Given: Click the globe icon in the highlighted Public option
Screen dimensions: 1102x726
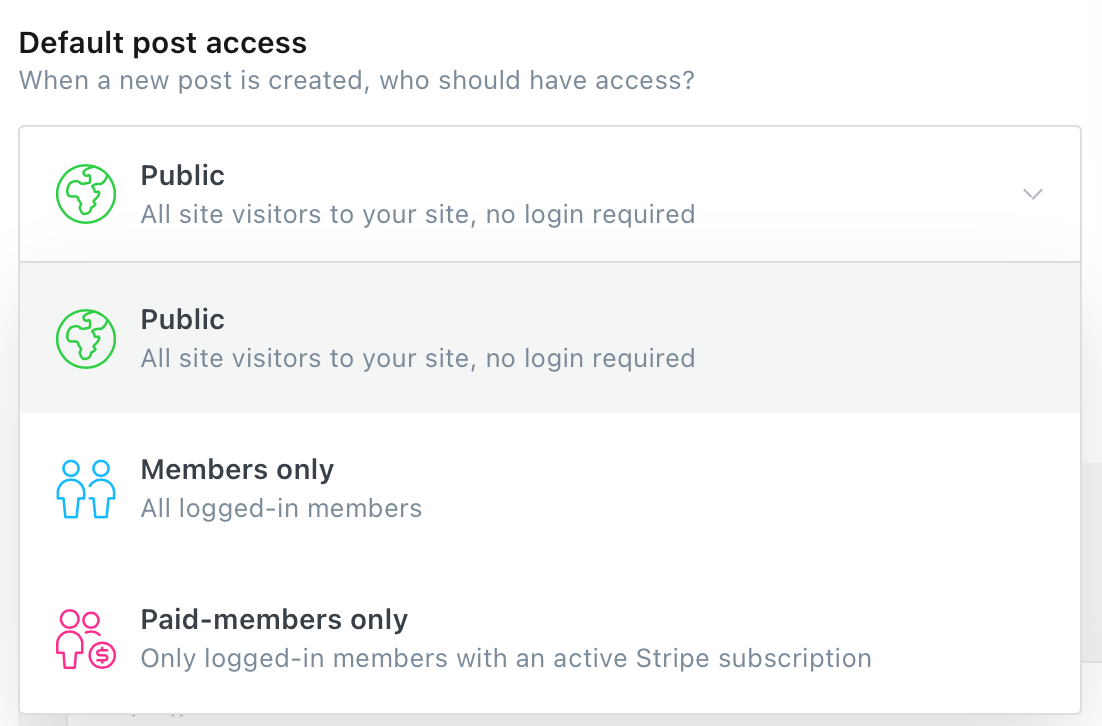Looking at the screenshot, I should (86, 339).
